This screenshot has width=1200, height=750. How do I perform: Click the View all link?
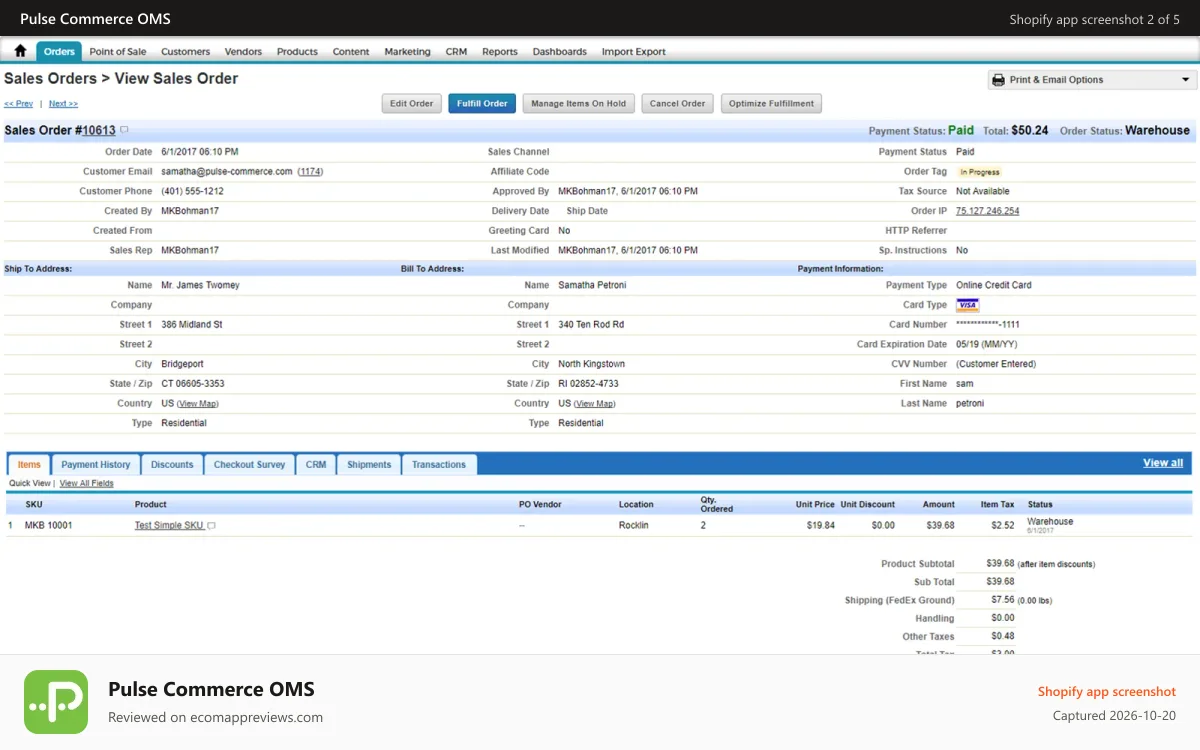tap(1163, 463)
